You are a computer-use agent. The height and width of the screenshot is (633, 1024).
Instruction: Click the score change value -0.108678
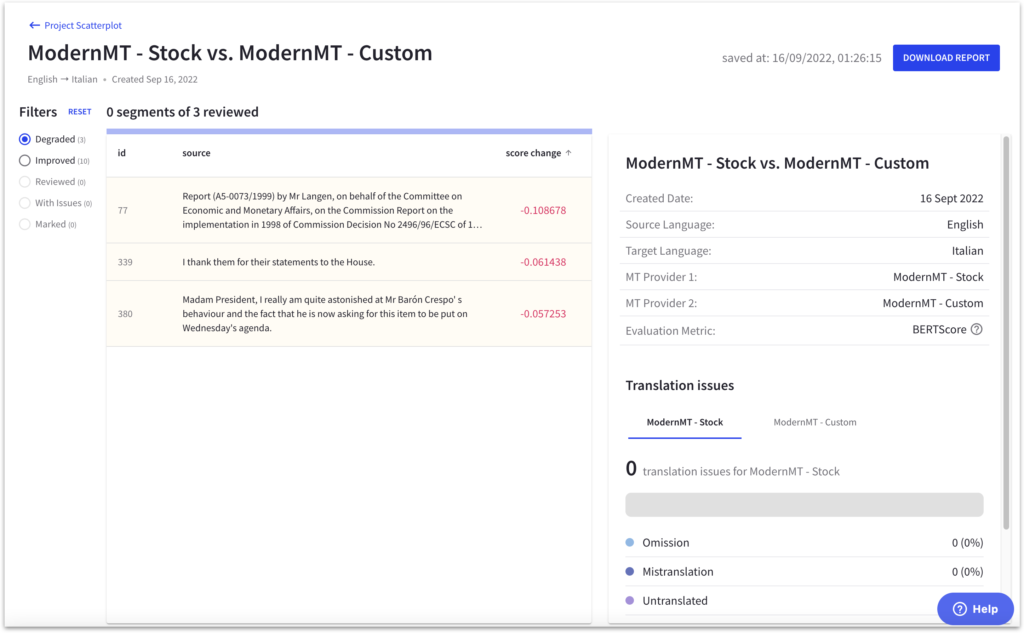coord(543,210)
